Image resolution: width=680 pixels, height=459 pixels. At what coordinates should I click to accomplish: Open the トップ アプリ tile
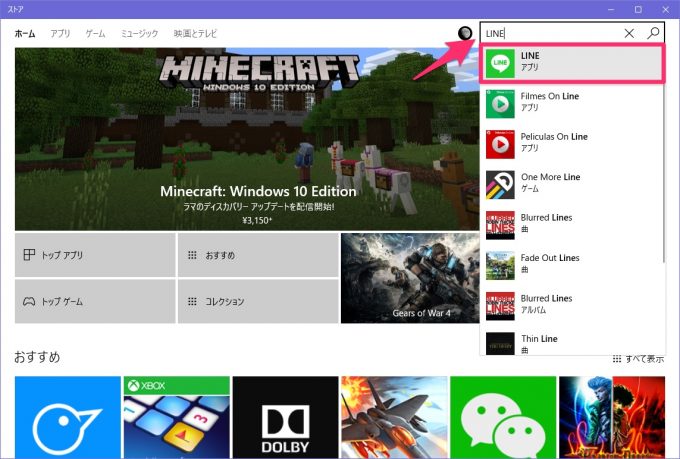click(x=95, y=255)
